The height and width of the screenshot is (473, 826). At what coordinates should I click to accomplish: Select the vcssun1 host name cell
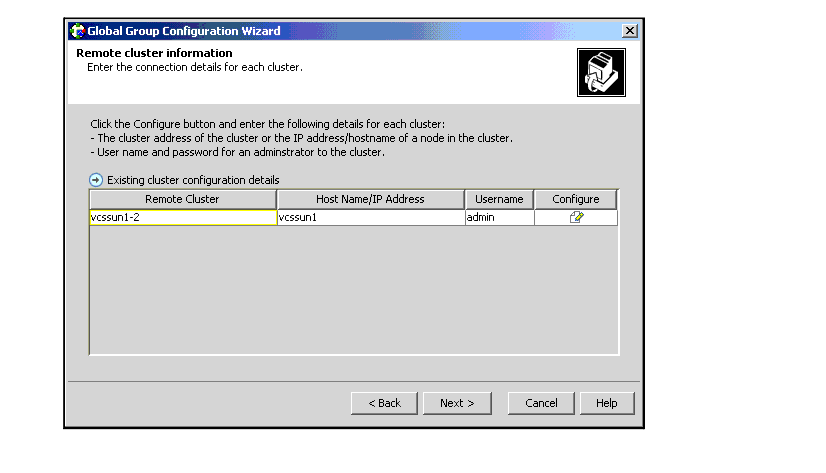tap(370, 218)
